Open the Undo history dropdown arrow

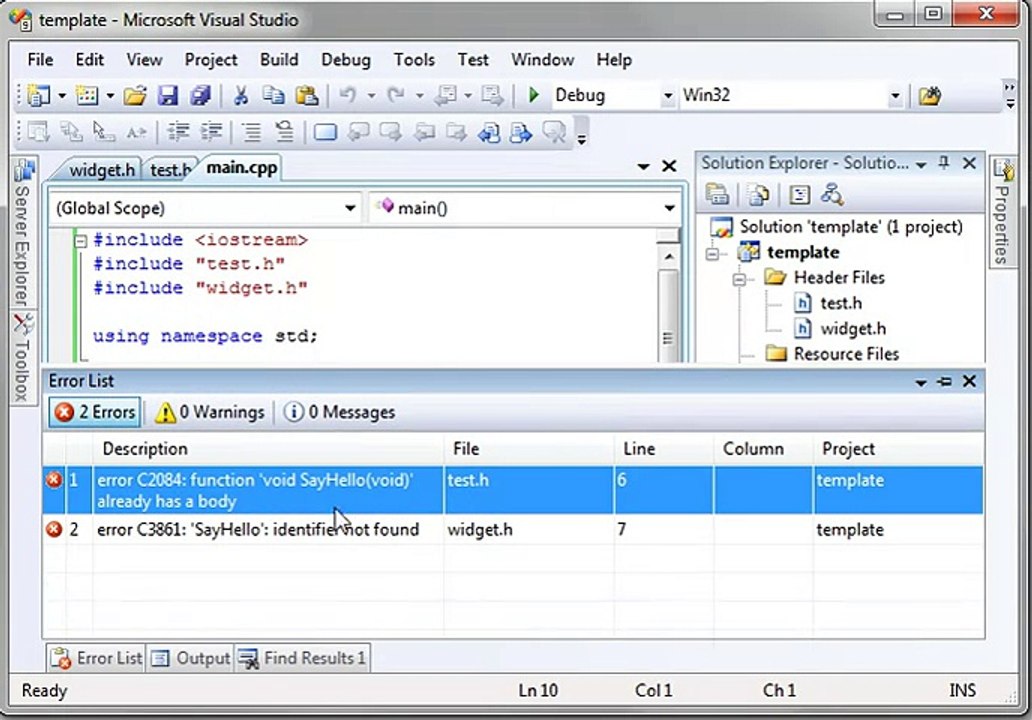pos(371,96)
